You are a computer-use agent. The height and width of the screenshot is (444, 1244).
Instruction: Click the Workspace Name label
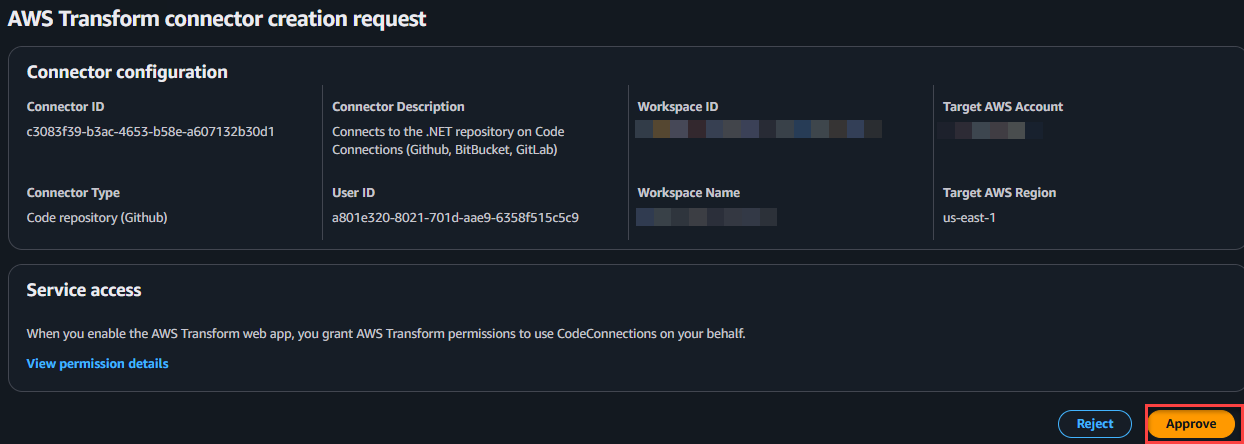coord(689,193)
